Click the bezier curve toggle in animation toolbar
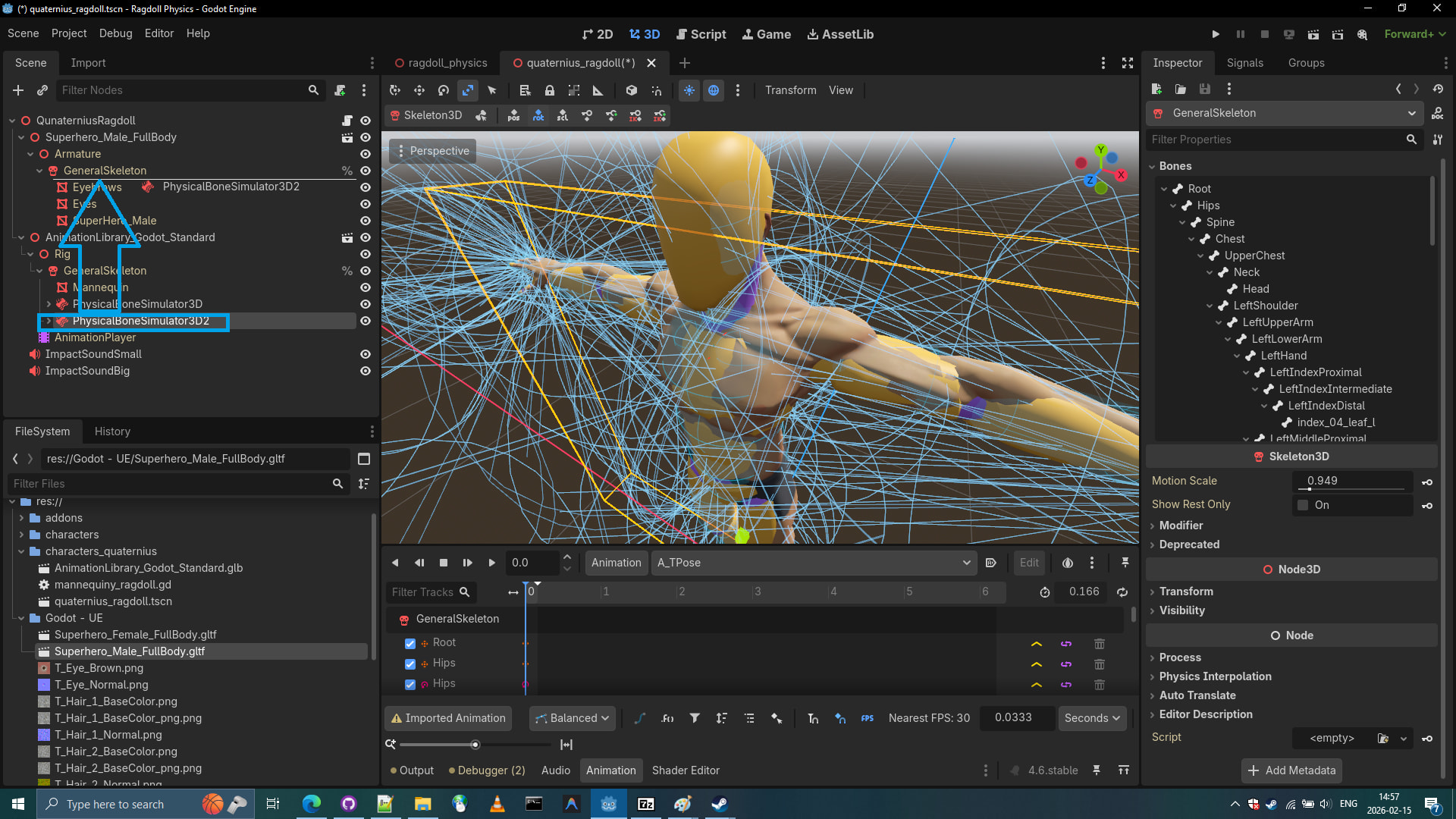 pyautogui.click(x=639, y=718)
